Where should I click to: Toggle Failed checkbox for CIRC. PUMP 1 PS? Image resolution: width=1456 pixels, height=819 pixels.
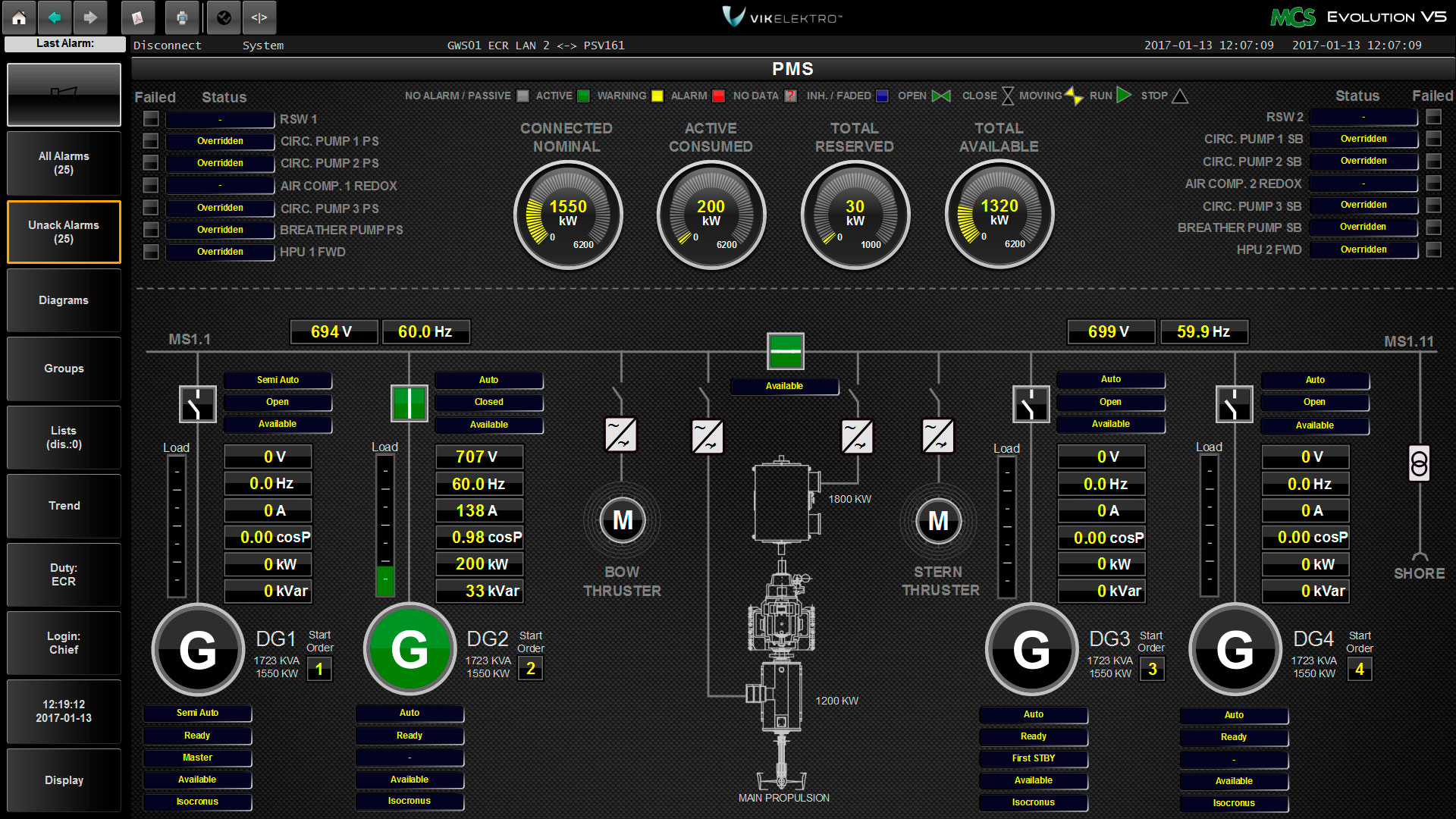coord(151,141)
